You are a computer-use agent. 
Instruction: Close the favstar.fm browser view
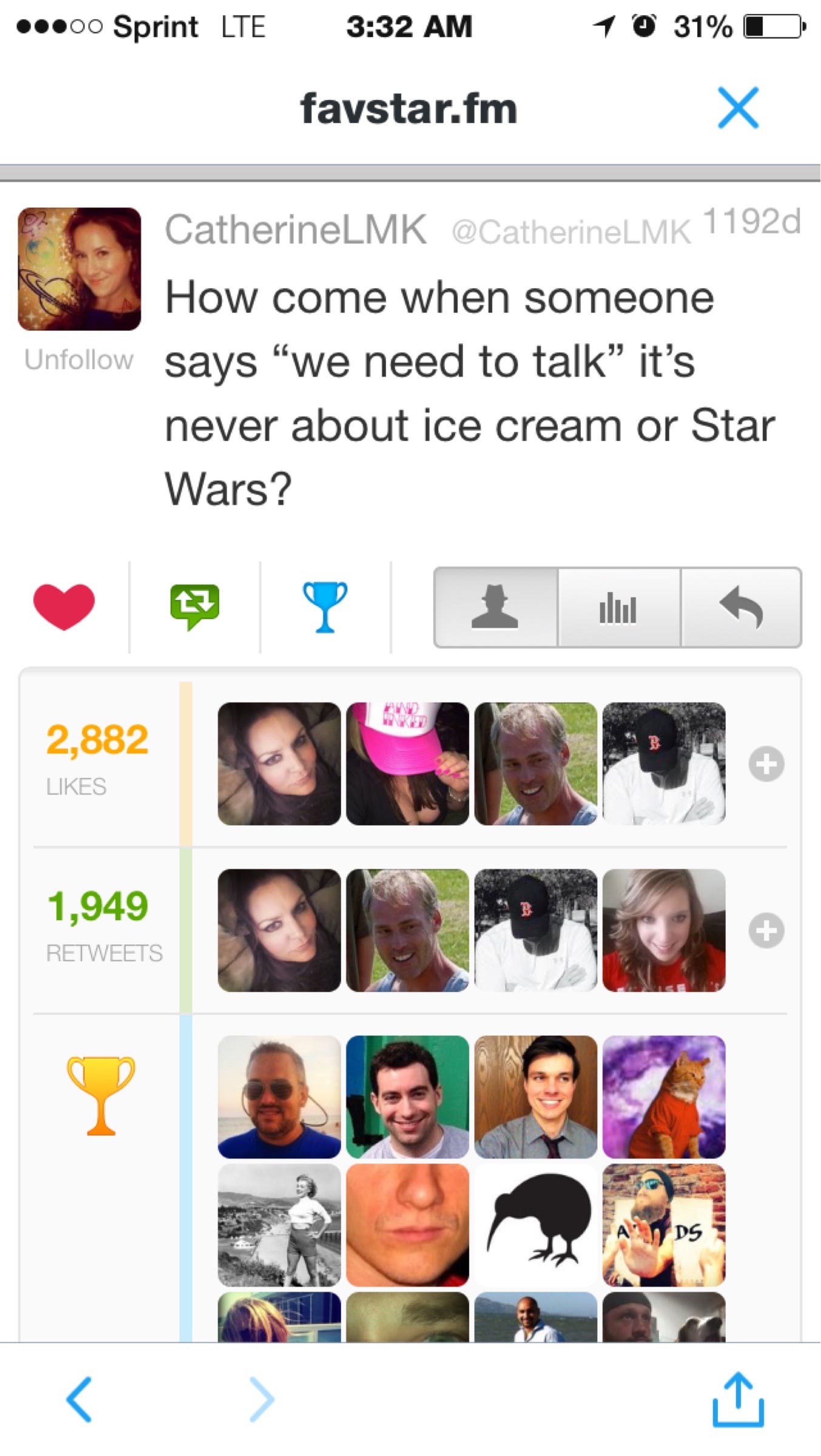click(x=738, y=108)
